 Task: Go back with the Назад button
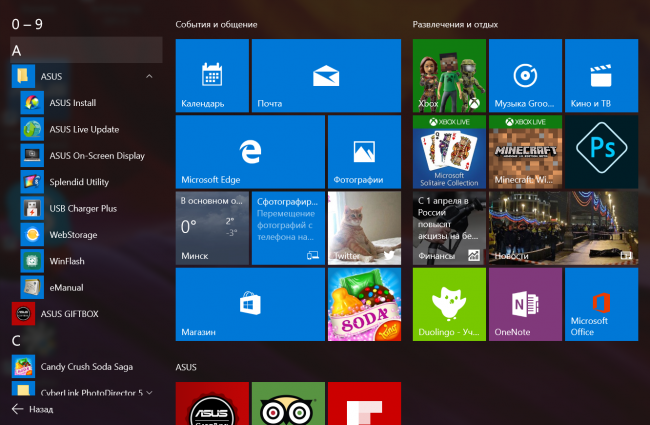32,409
